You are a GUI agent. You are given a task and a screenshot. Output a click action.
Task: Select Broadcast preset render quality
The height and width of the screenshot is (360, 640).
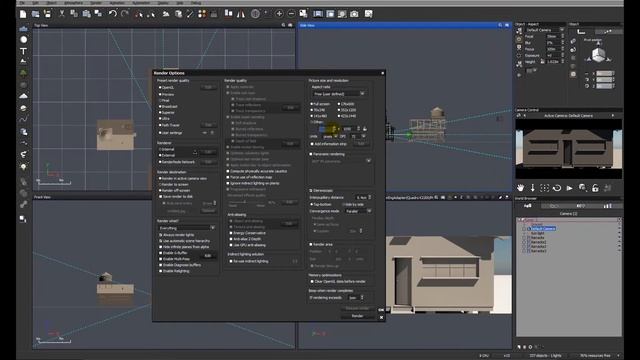point(168,107)
